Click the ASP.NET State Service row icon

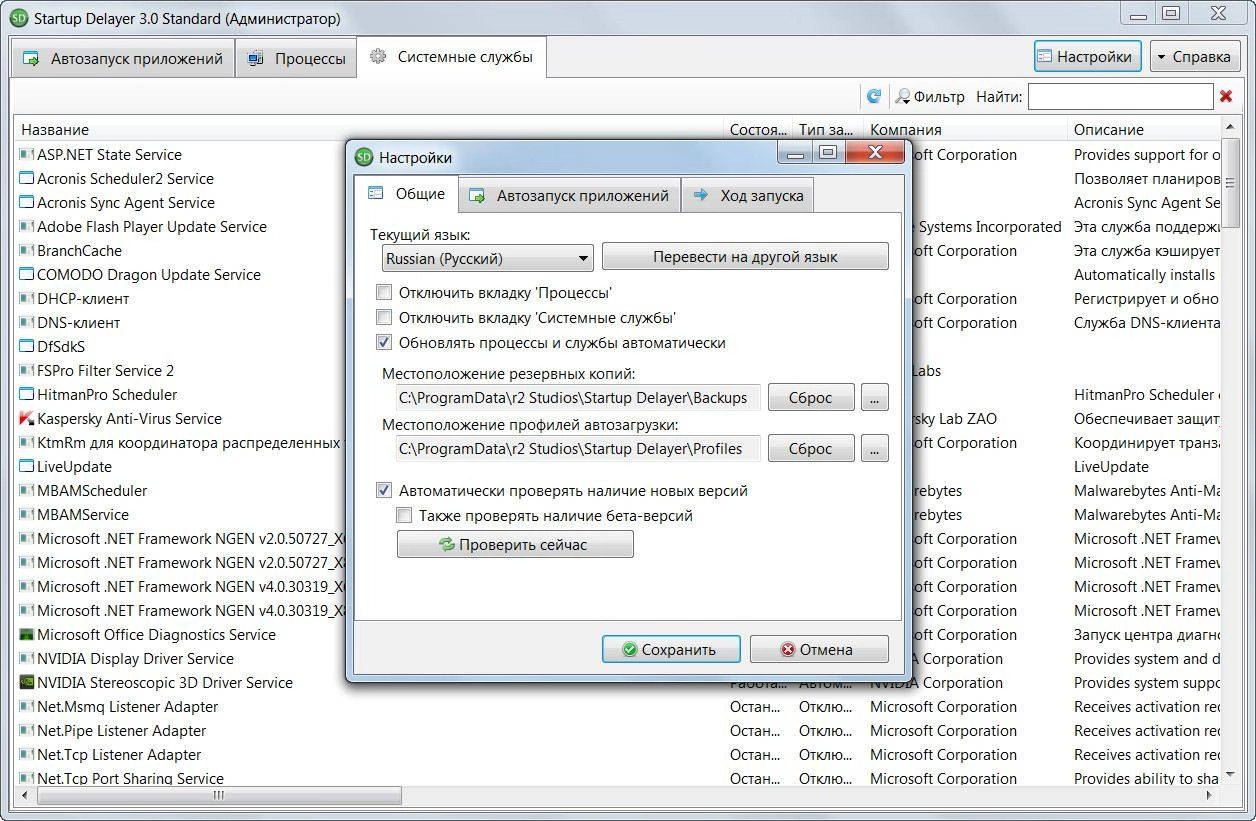[27, 155]
